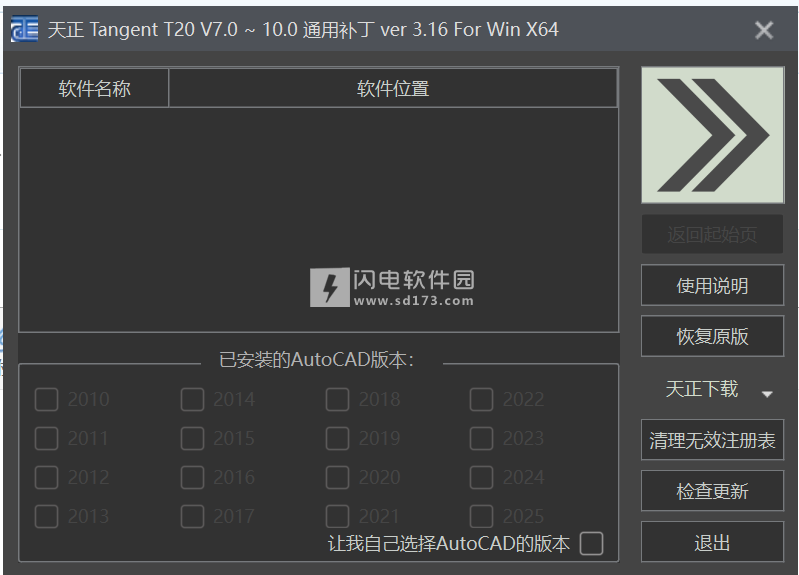Screen dimensions: 799x575
Task: Close the patch window
Action: [x=764, y=30]
